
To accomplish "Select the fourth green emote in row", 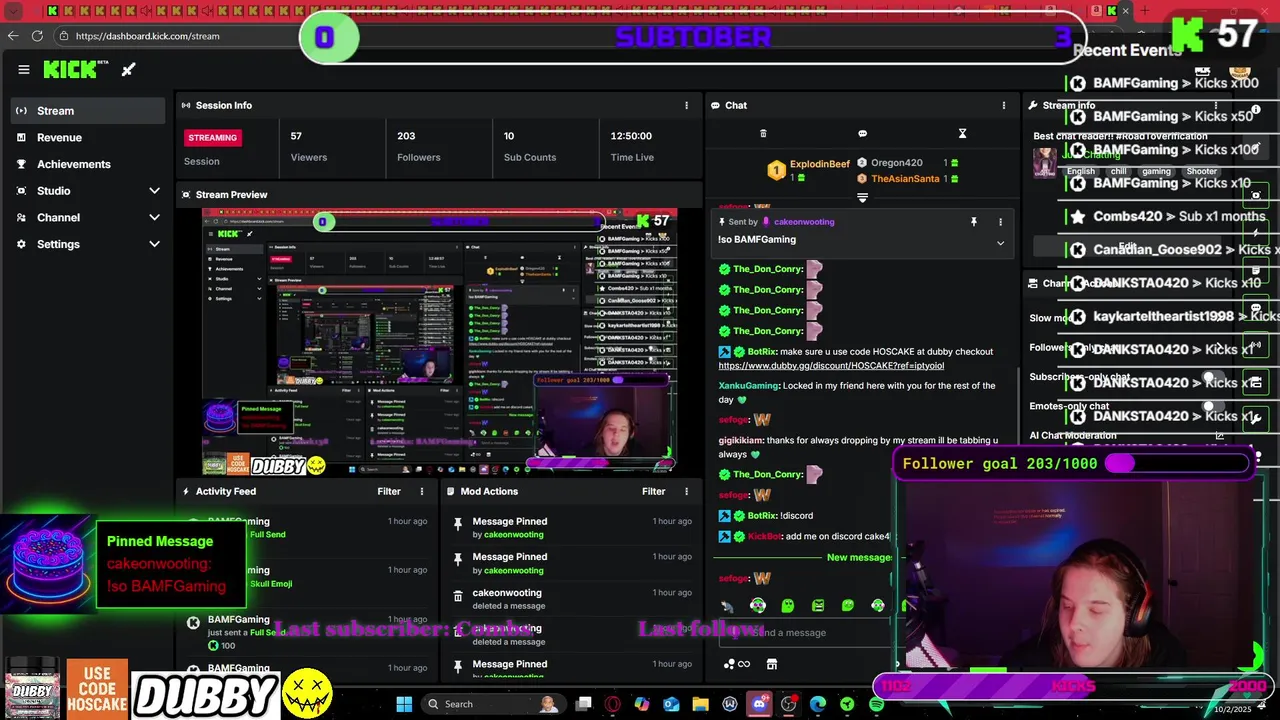I will (x=818, y=605).
